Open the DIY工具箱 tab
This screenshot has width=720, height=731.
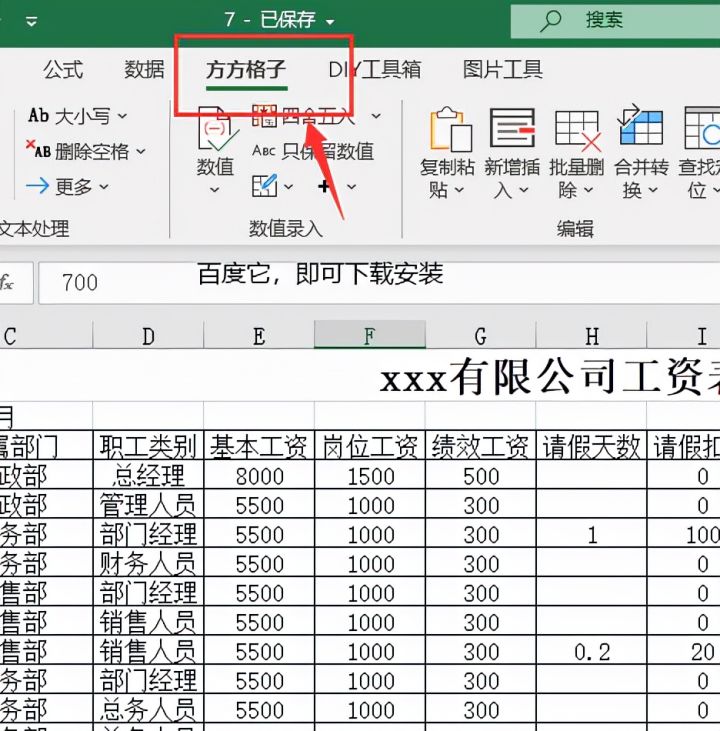tap(374, 70)
